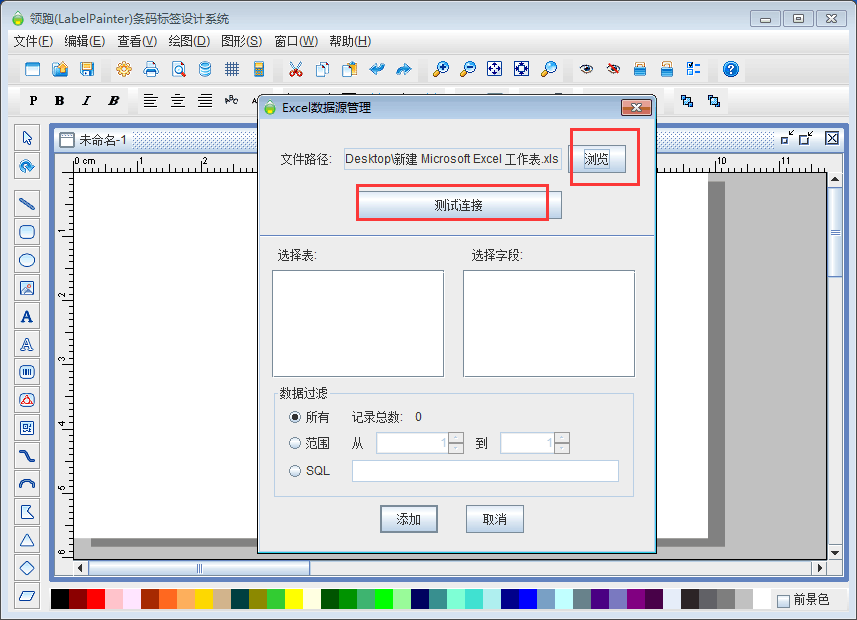Screen dimensions: 857x620
Task: Click the 添加 button
Action: point(409,519)
